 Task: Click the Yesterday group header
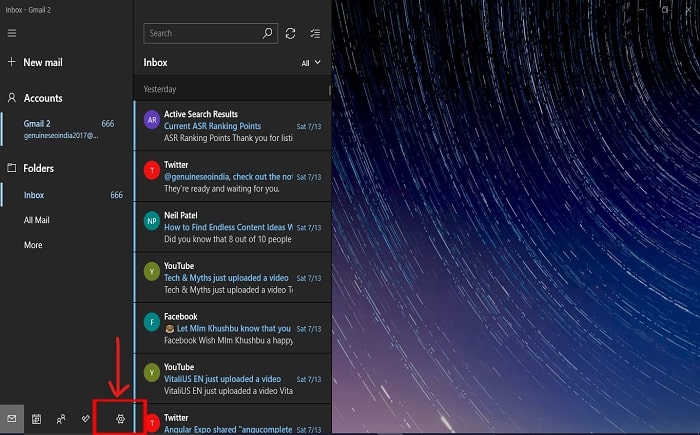tap(232, 89)
